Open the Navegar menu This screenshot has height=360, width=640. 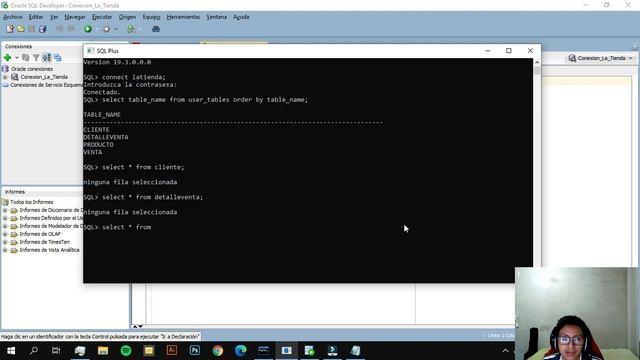click(75, 17)
